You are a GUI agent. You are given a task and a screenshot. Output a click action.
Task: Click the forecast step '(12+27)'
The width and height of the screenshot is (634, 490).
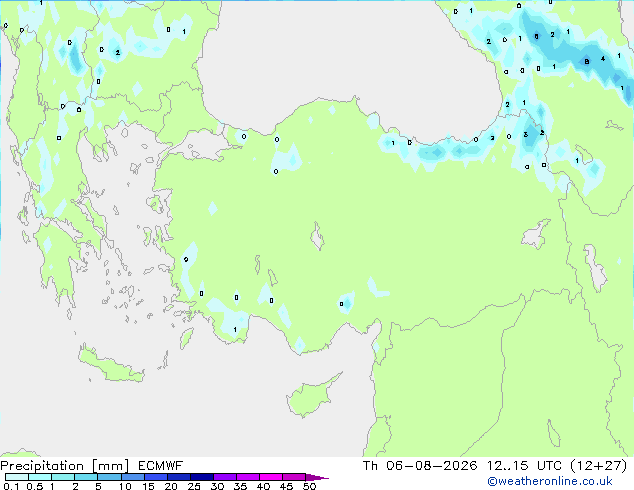tap(598, 466)
